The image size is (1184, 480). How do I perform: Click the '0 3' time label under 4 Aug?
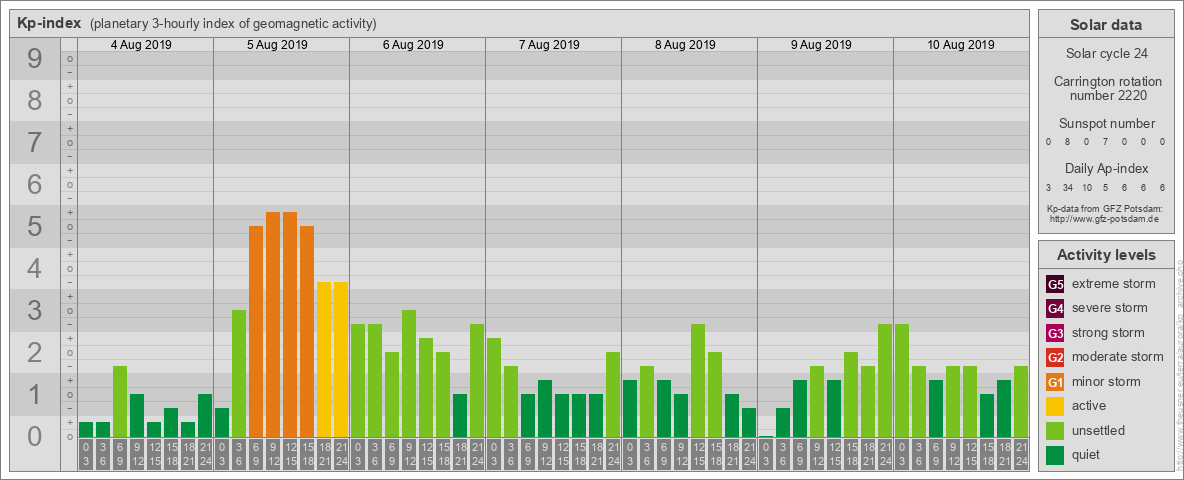tap(86, 455)
